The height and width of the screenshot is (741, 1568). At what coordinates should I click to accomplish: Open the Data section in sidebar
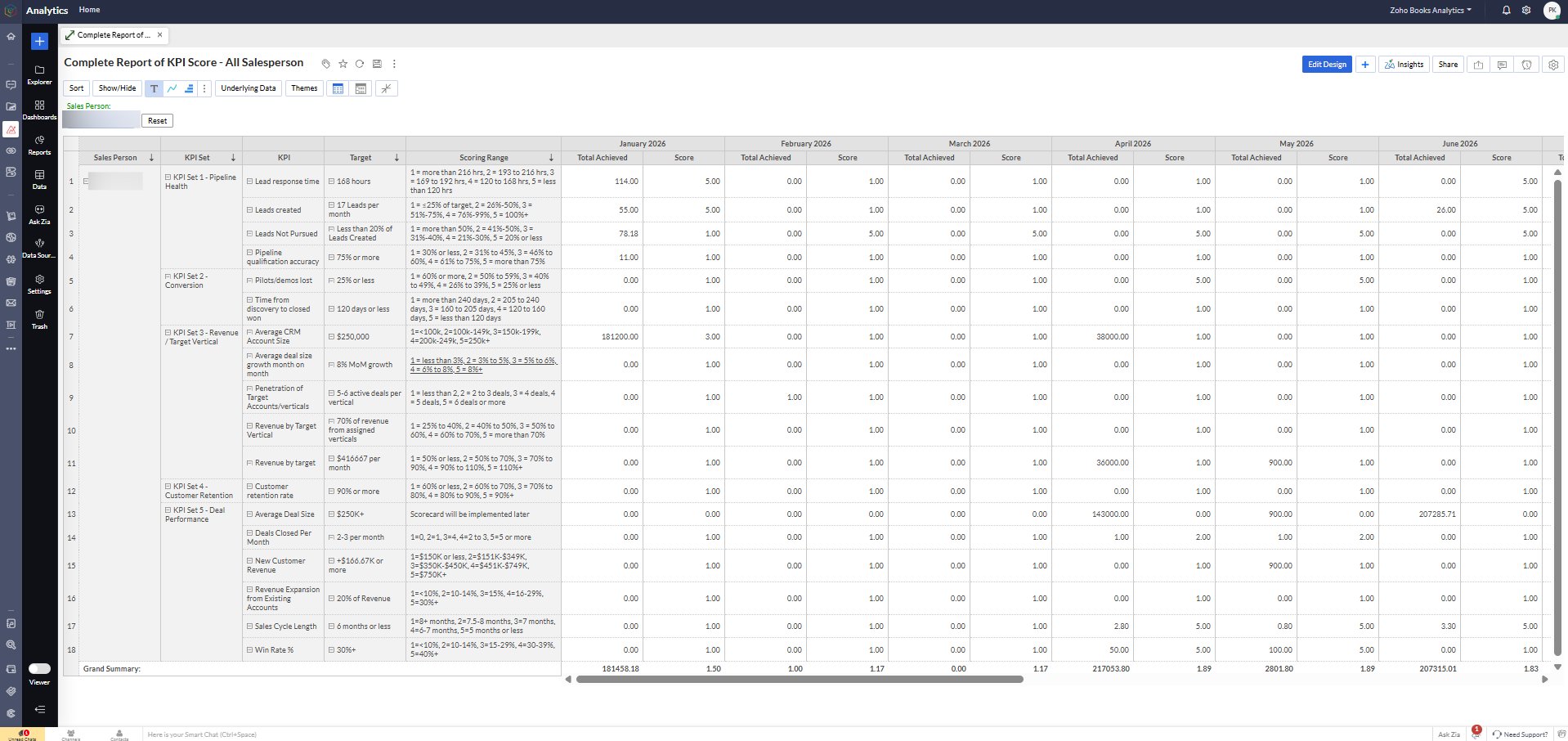(39, 180)
